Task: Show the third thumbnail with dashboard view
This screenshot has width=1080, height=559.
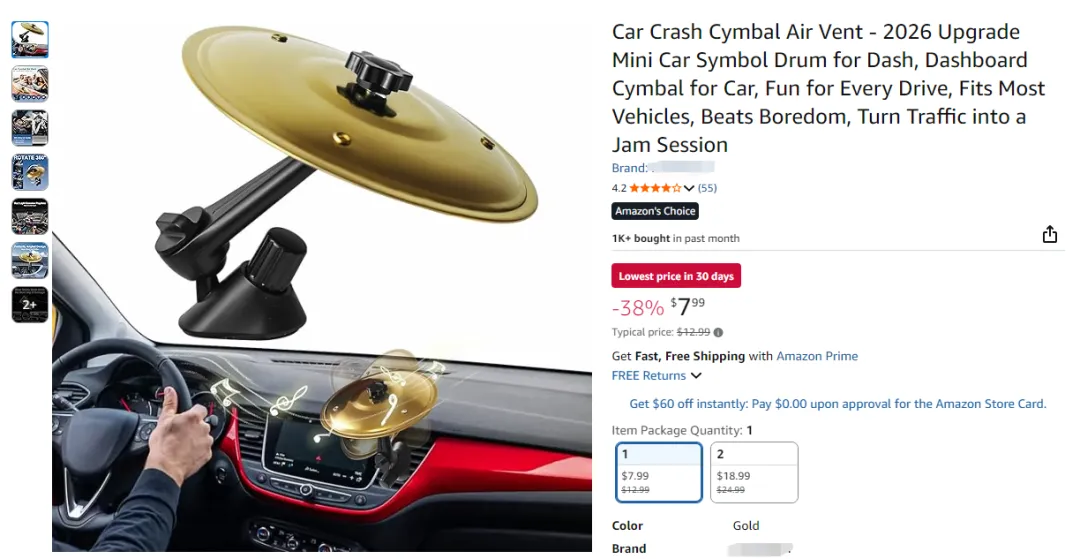Action: click(30, 127)
